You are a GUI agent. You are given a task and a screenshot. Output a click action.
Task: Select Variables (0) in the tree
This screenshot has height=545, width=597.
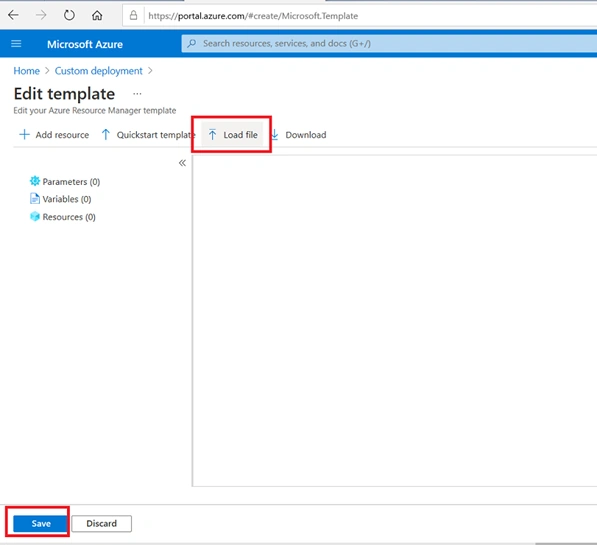click(x=67, y=199)
